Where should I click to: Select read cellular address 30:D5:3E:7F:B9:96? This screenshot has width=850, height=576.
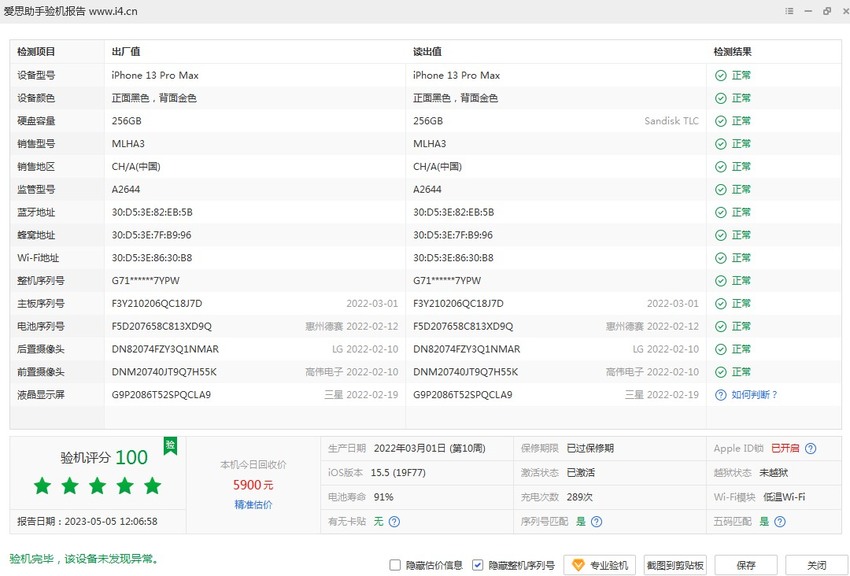point(453,235)
